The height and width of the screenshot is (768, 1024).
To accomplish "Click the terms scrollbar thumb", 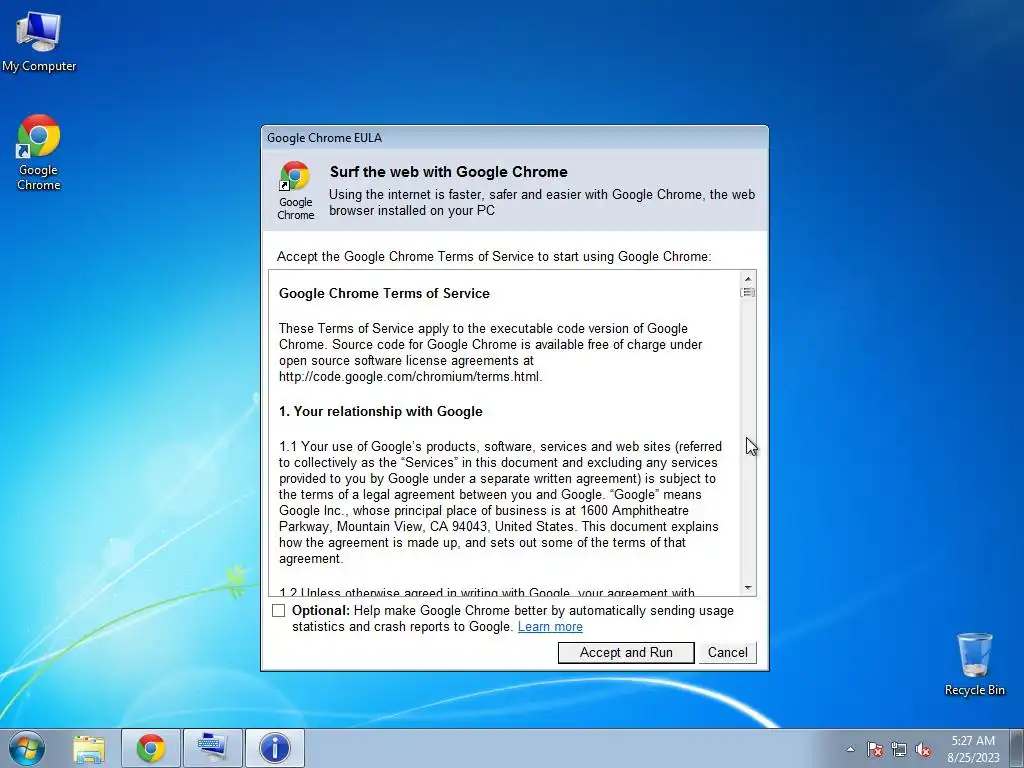I will click(748, 293).
